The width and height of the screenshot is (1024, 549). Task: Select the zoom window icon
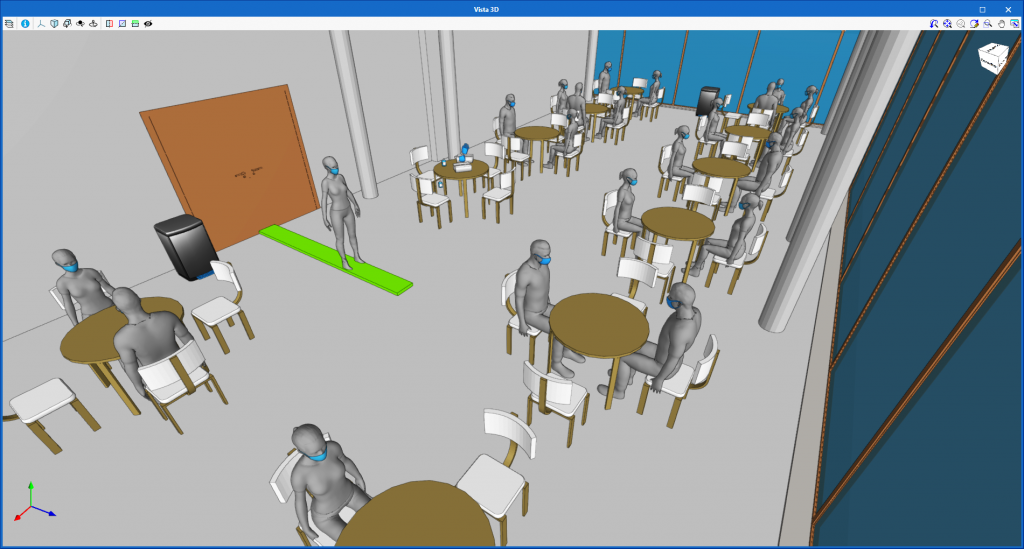point(987,24)
